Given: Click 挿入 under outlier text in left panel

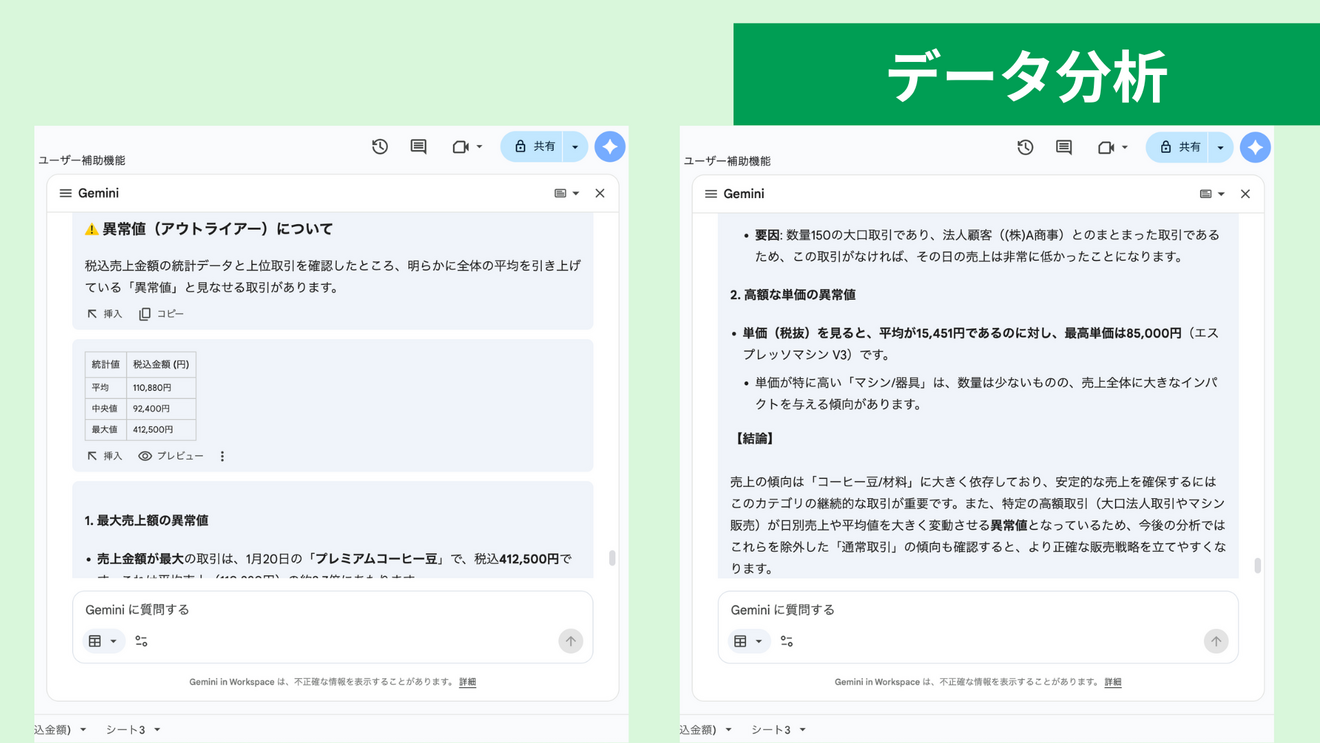Looking at the screenshot, I should (x=105, y=314).
